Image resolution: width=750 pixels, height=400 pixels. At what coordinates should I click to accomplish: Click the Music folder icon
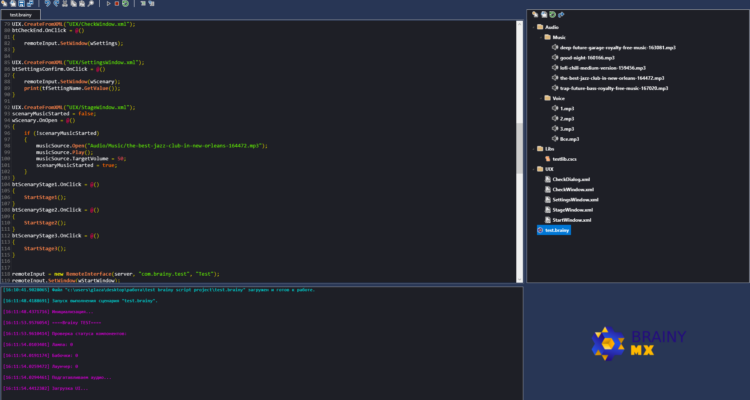coord(548,37)
